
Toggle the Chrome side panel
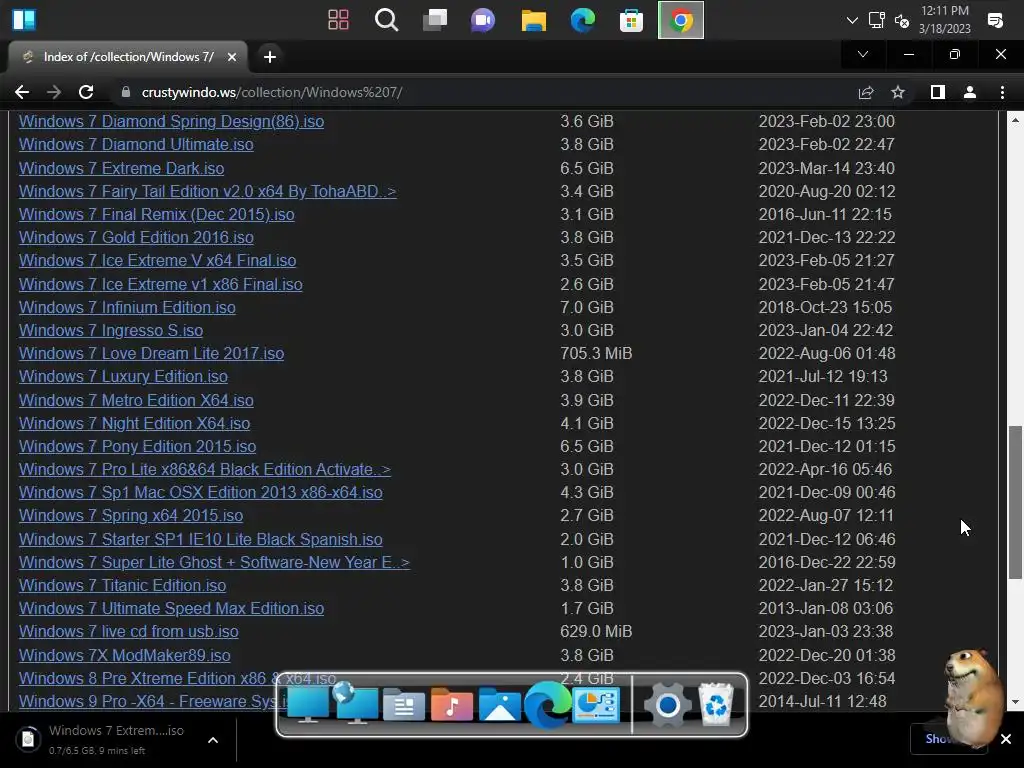tap(938, 92)
